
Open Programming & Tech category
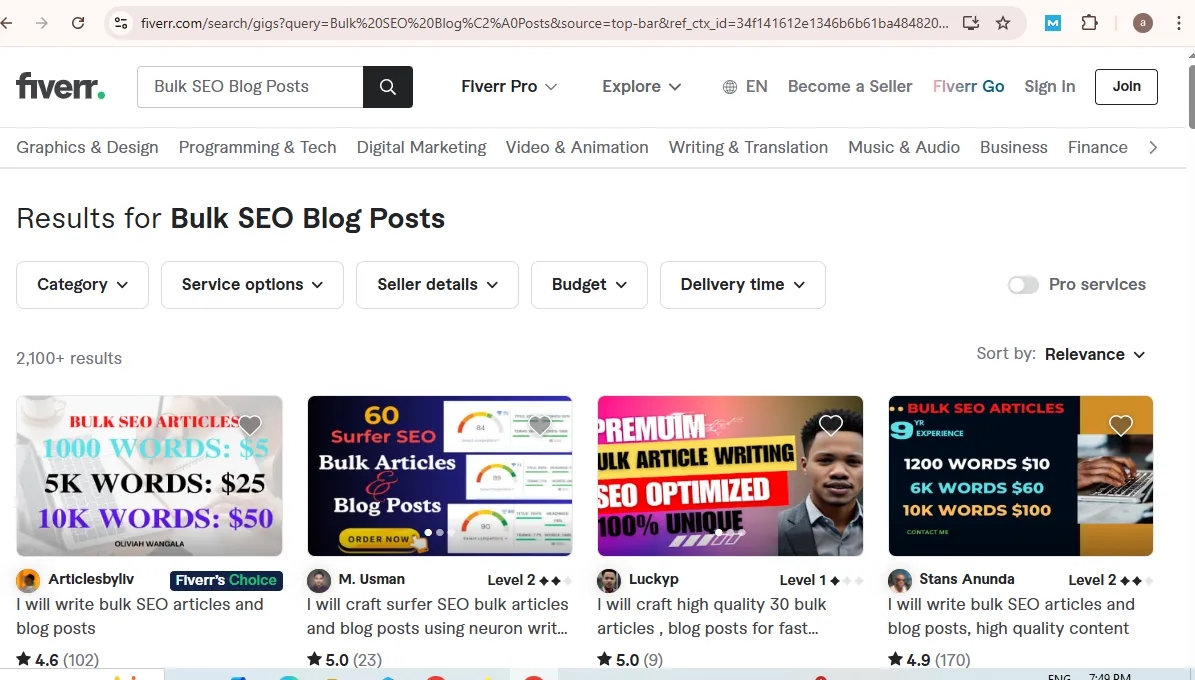point(258,147)
